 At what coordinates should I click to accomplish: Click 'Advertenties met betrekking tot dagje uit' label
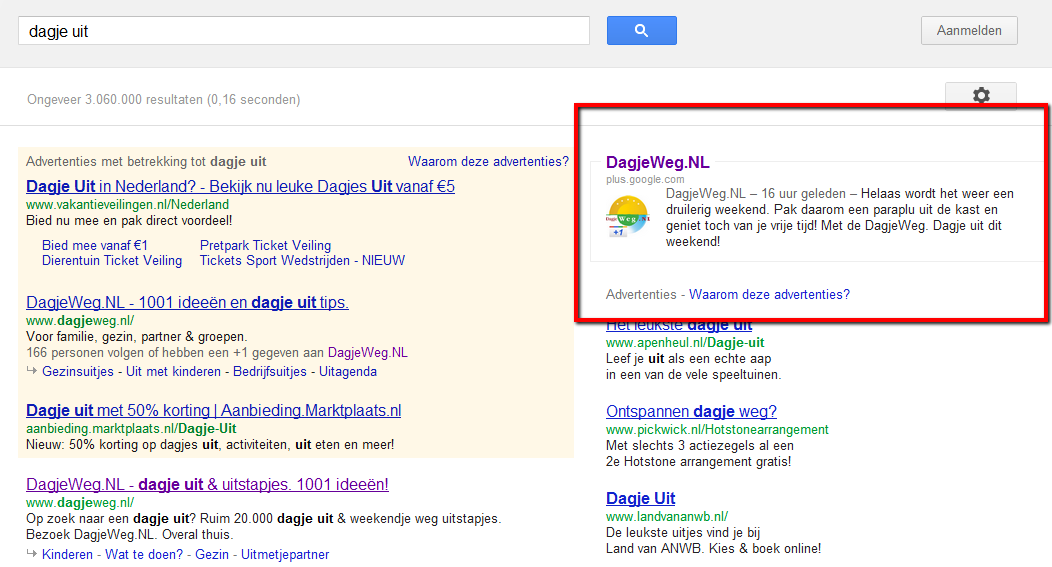(x=146, y=162)
